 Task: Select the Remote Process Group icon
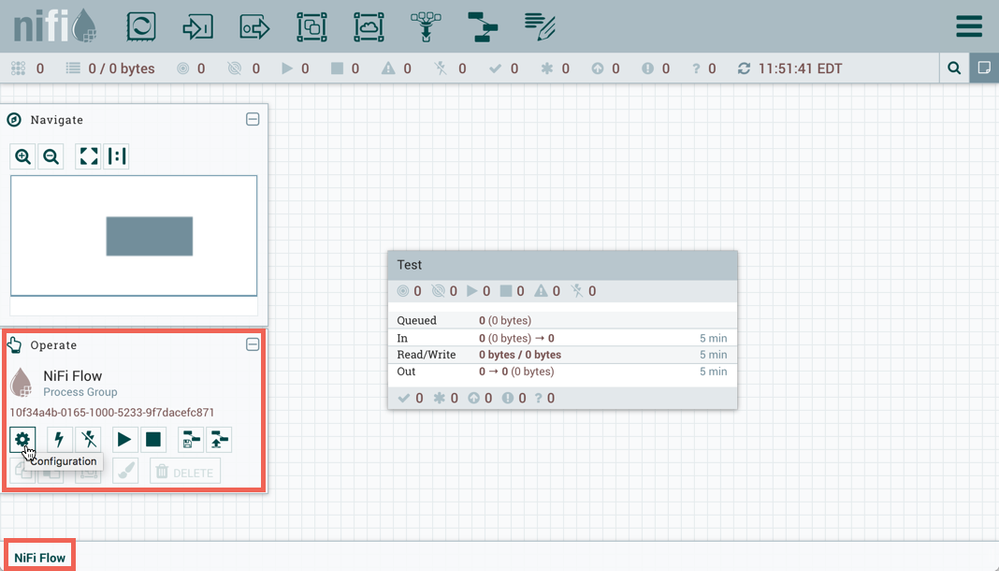pos(369,26)
